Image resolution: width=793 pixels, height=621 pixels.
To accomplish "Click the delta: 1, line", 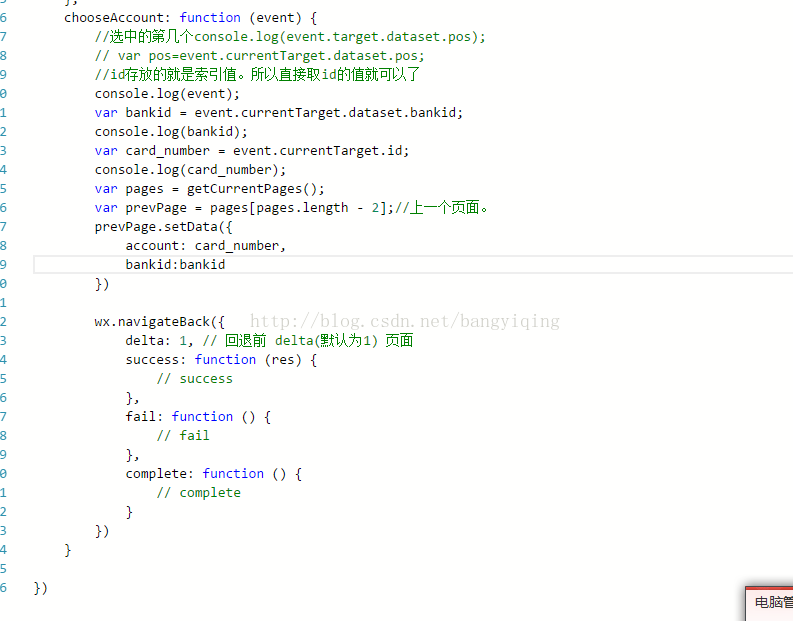I will (x=269, y=341).
